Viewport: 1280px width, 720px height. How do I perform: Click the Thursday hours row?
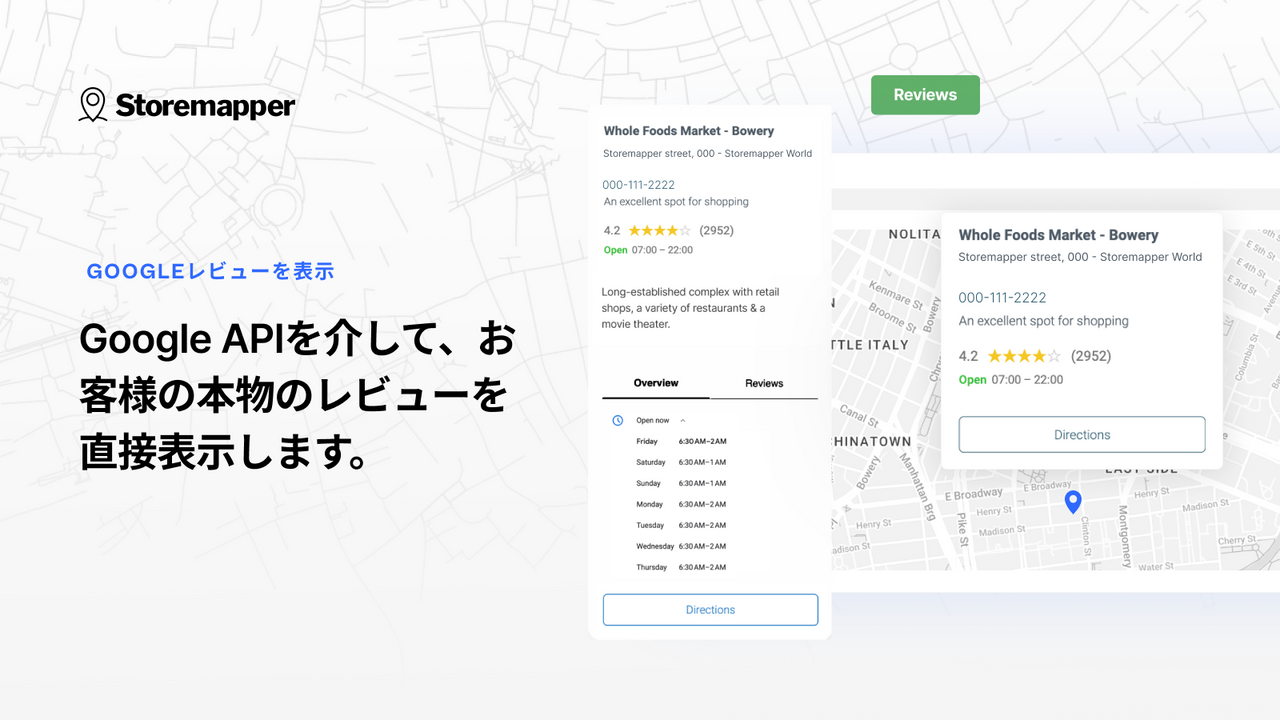pyautogui.click(x=681, y=567)
